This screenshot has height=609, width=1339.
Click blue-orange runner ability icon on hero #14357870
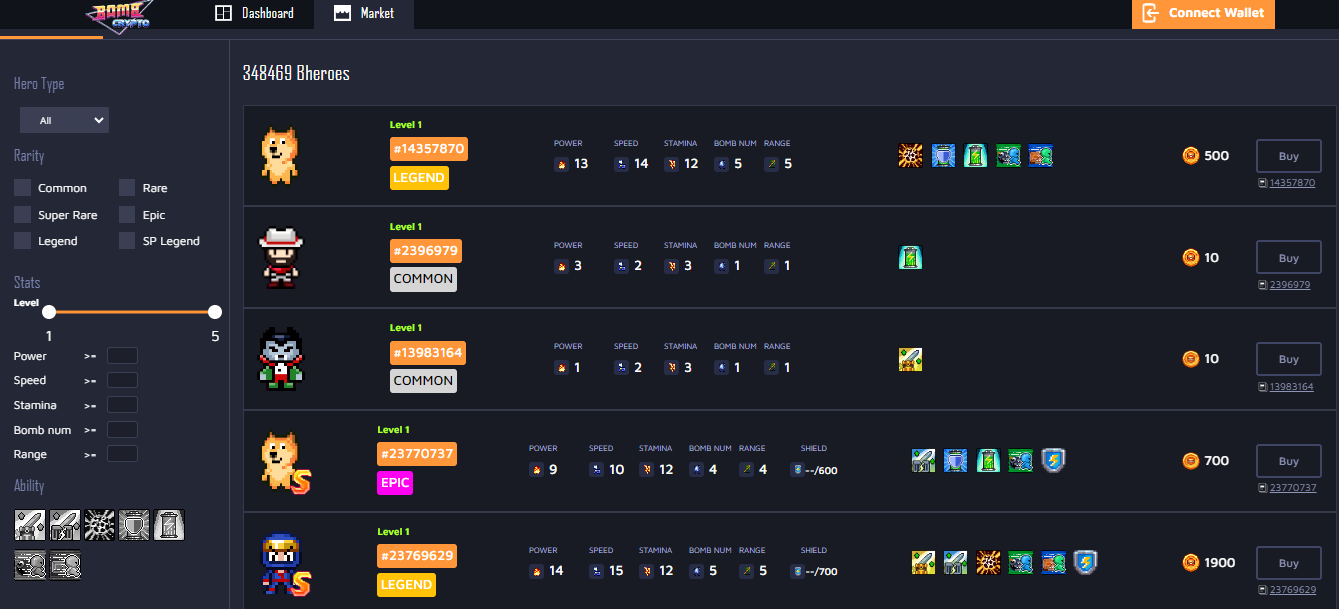pos(1041,156)
